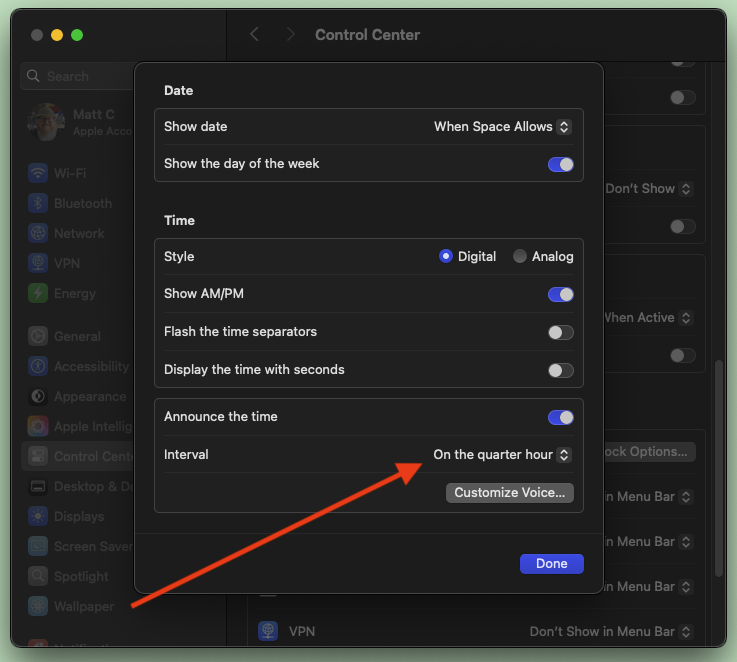Click the Network globe icon
The image size is (737, 662).
click(38, 233)
